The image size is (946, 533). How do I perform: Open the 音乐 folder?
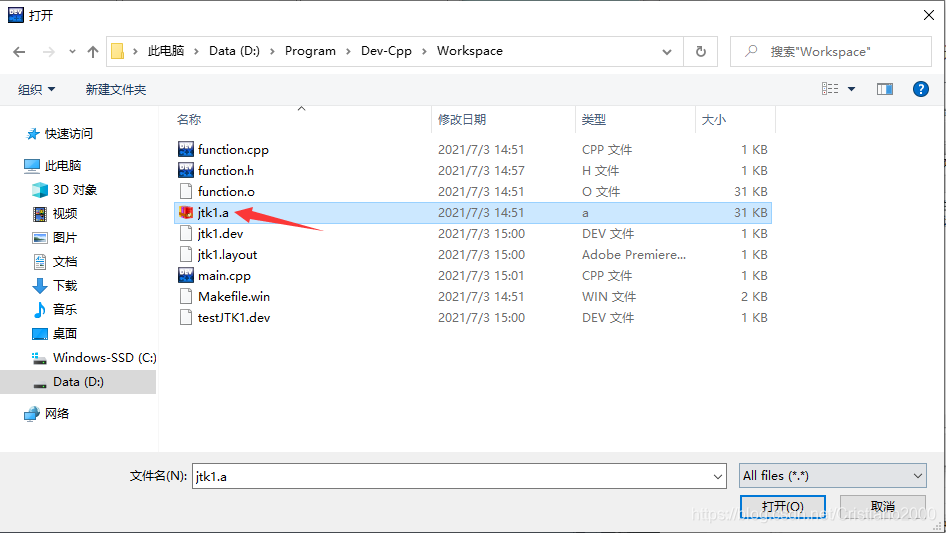[x=64, y=309]
